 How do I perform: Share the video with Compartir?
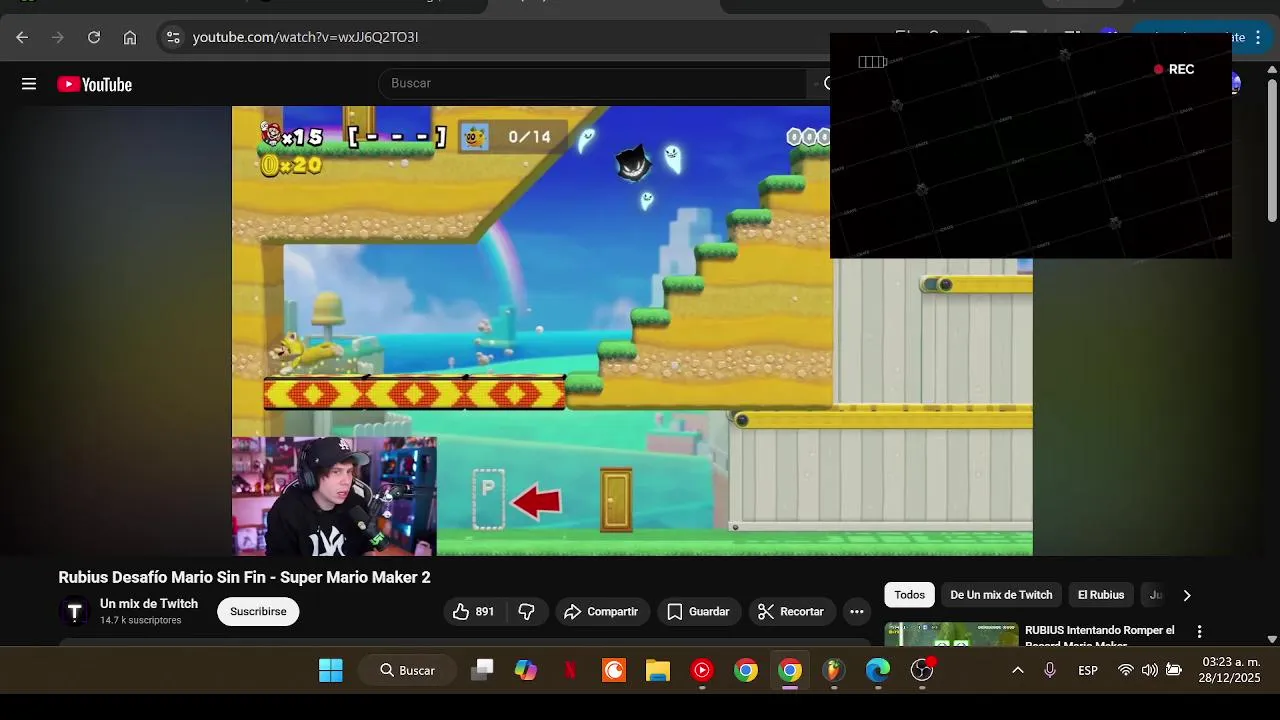(x=601, y=611)
